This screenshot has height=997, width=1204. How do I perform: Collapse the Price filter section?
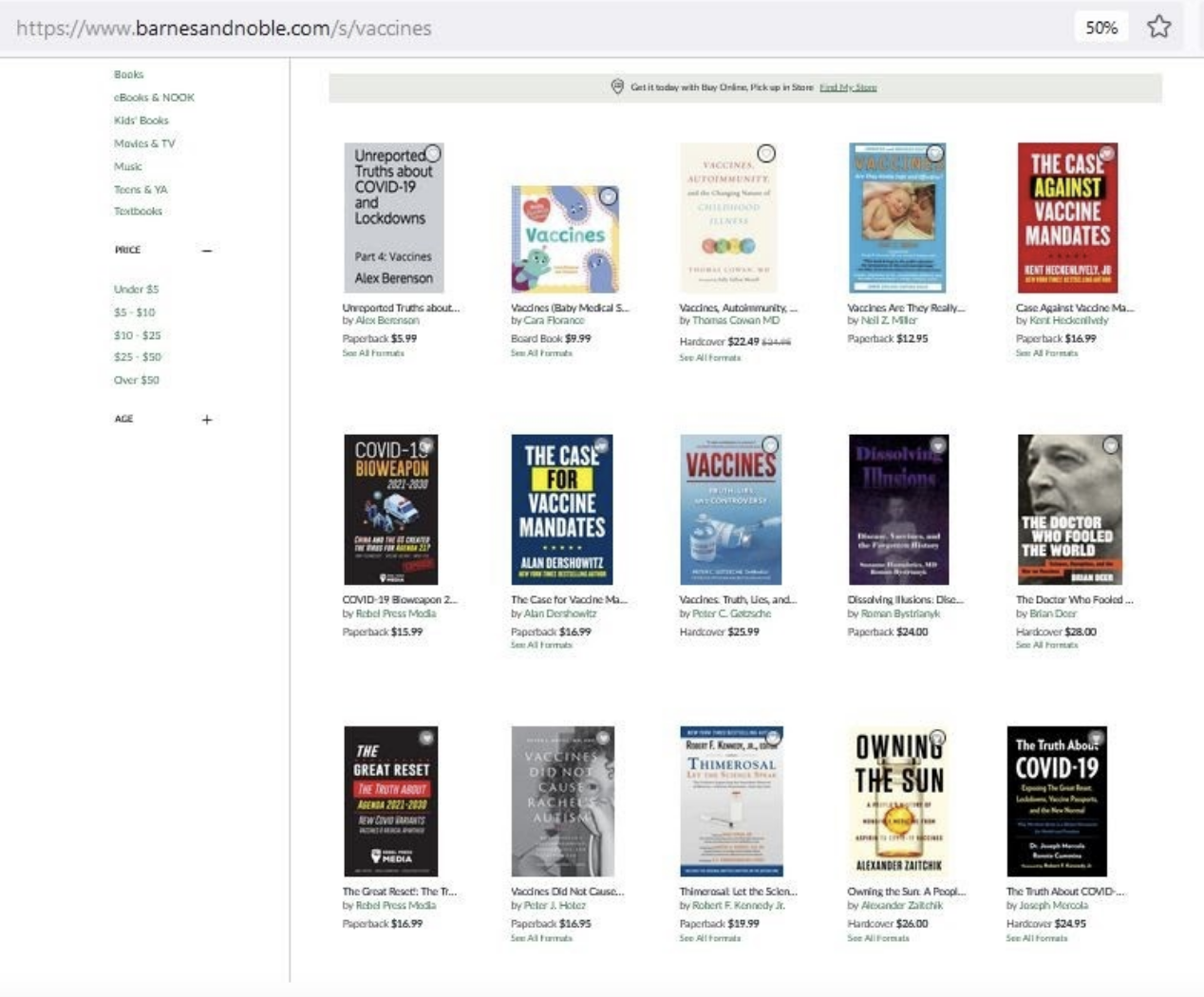click(206, 250)
